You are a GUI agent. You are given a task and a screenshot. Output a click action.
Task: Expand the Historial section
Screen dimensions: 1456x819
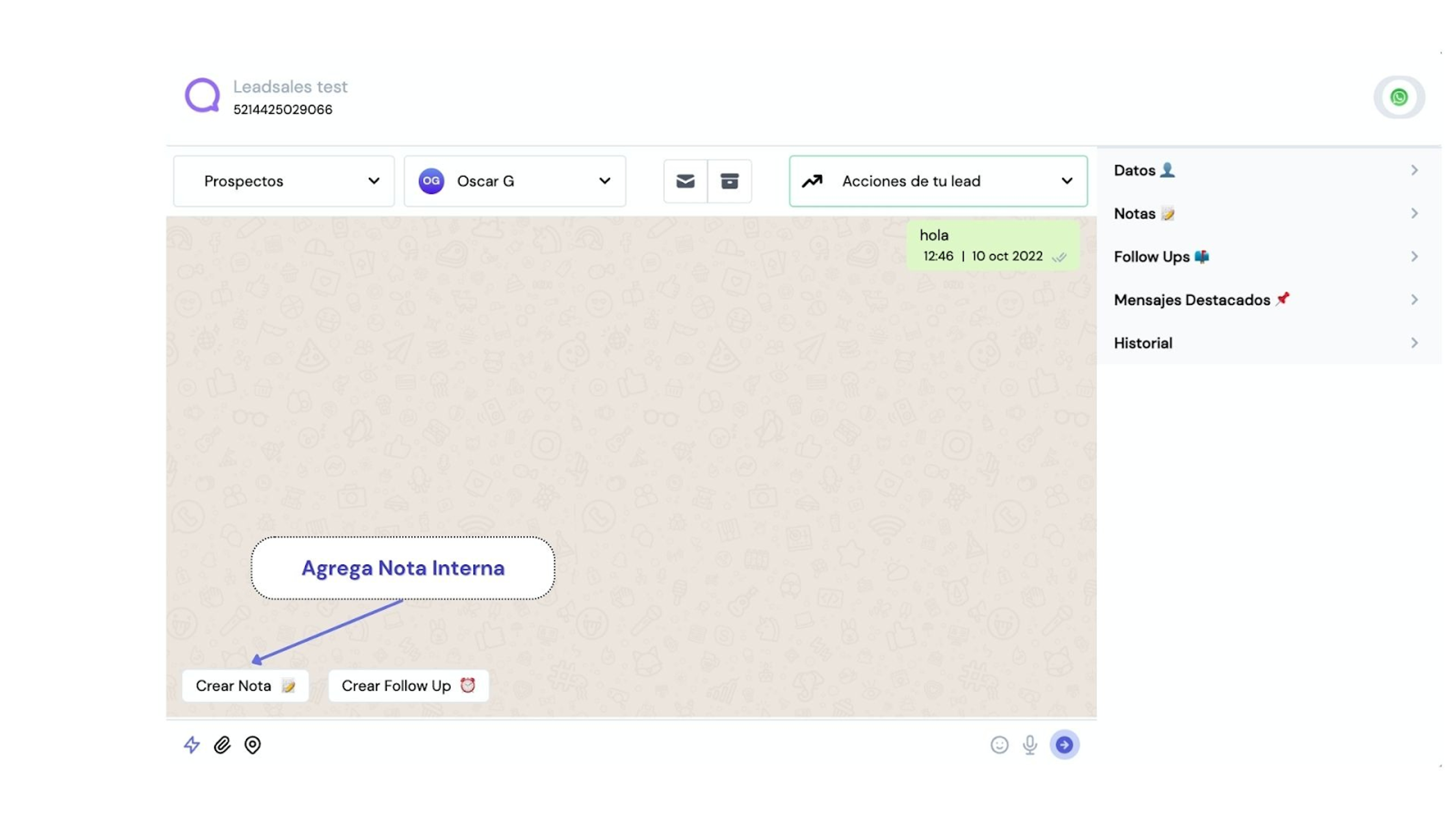[1269, 343]
